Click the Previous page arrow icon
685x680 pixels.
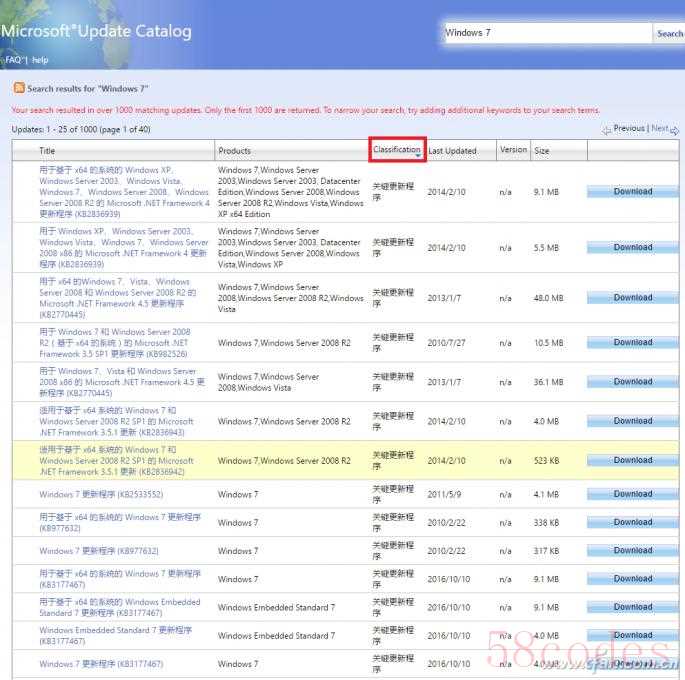606,130
